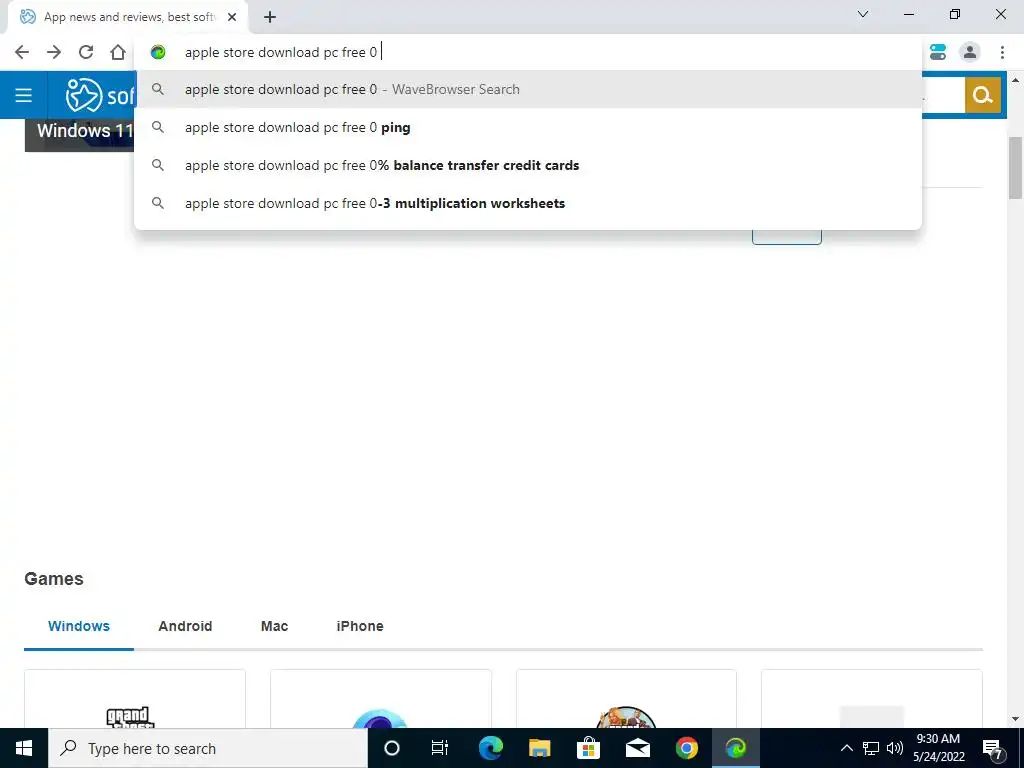Open File Explorer from the taskbar

(x=539, y=748)
